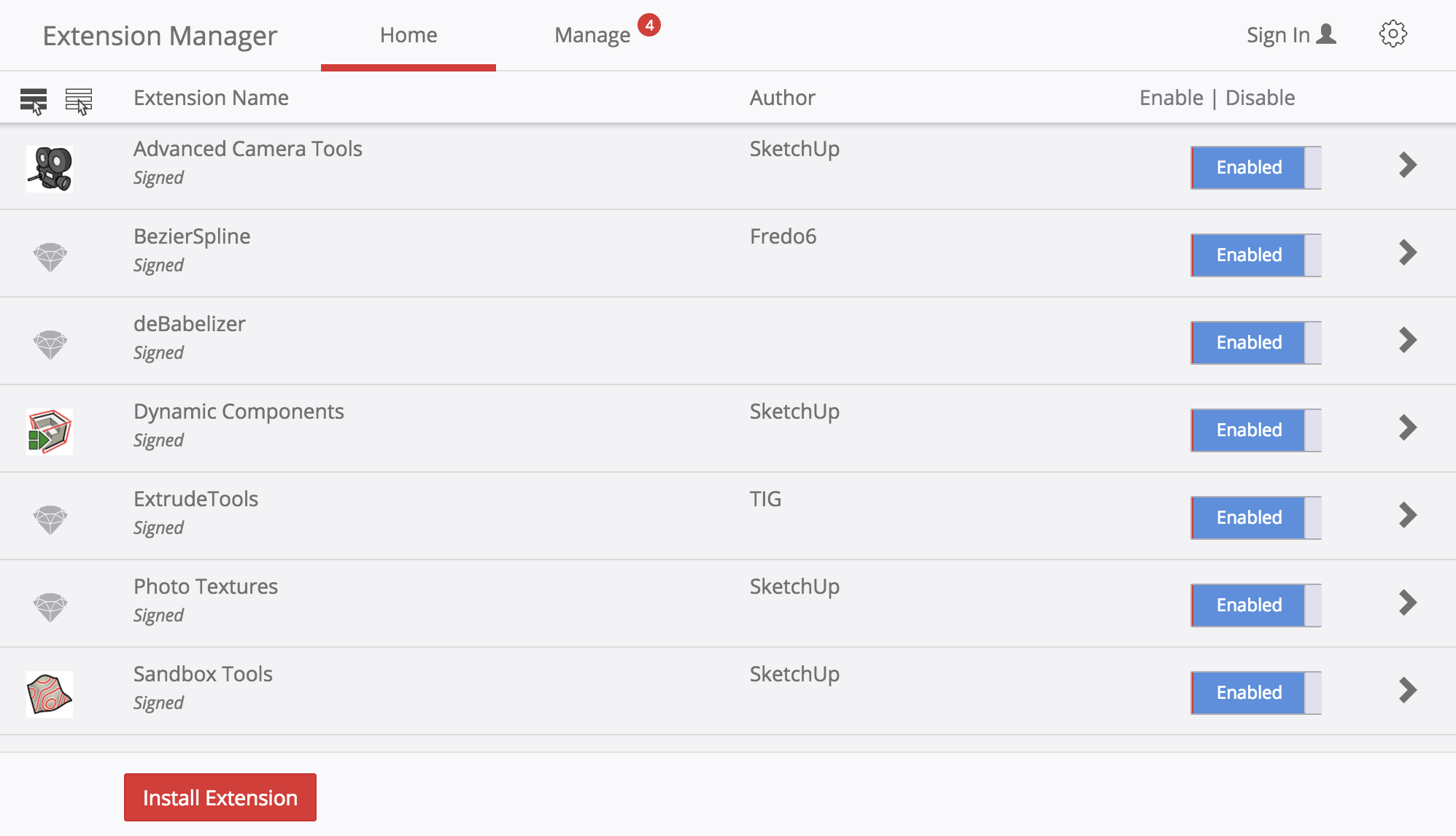Toggle the ExtrudeTools Enabled switch
Viewport: 1456px width, 836px height.
point(1255,518)
